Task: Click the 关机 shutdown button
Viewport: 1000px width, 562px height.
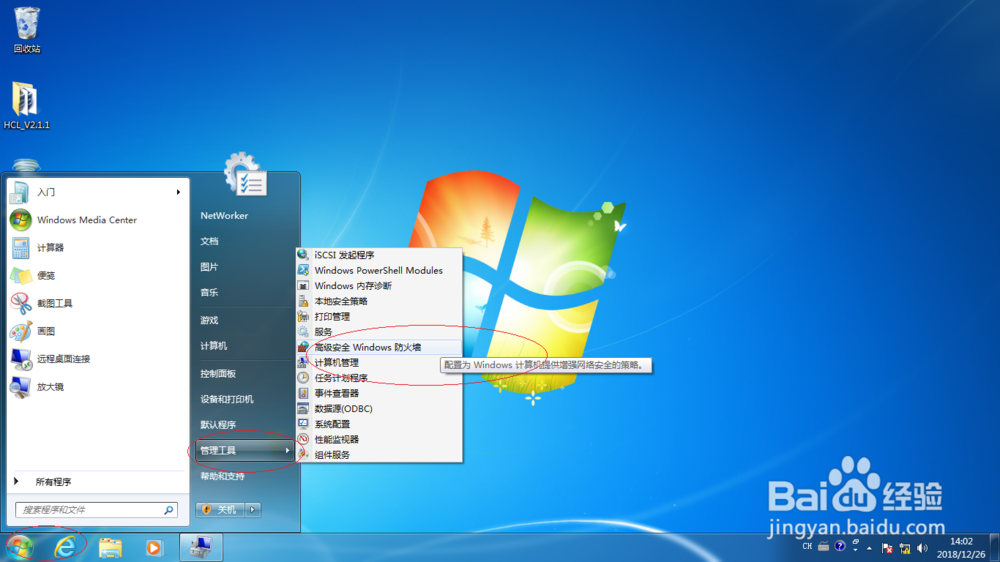Action: [220, 509]
